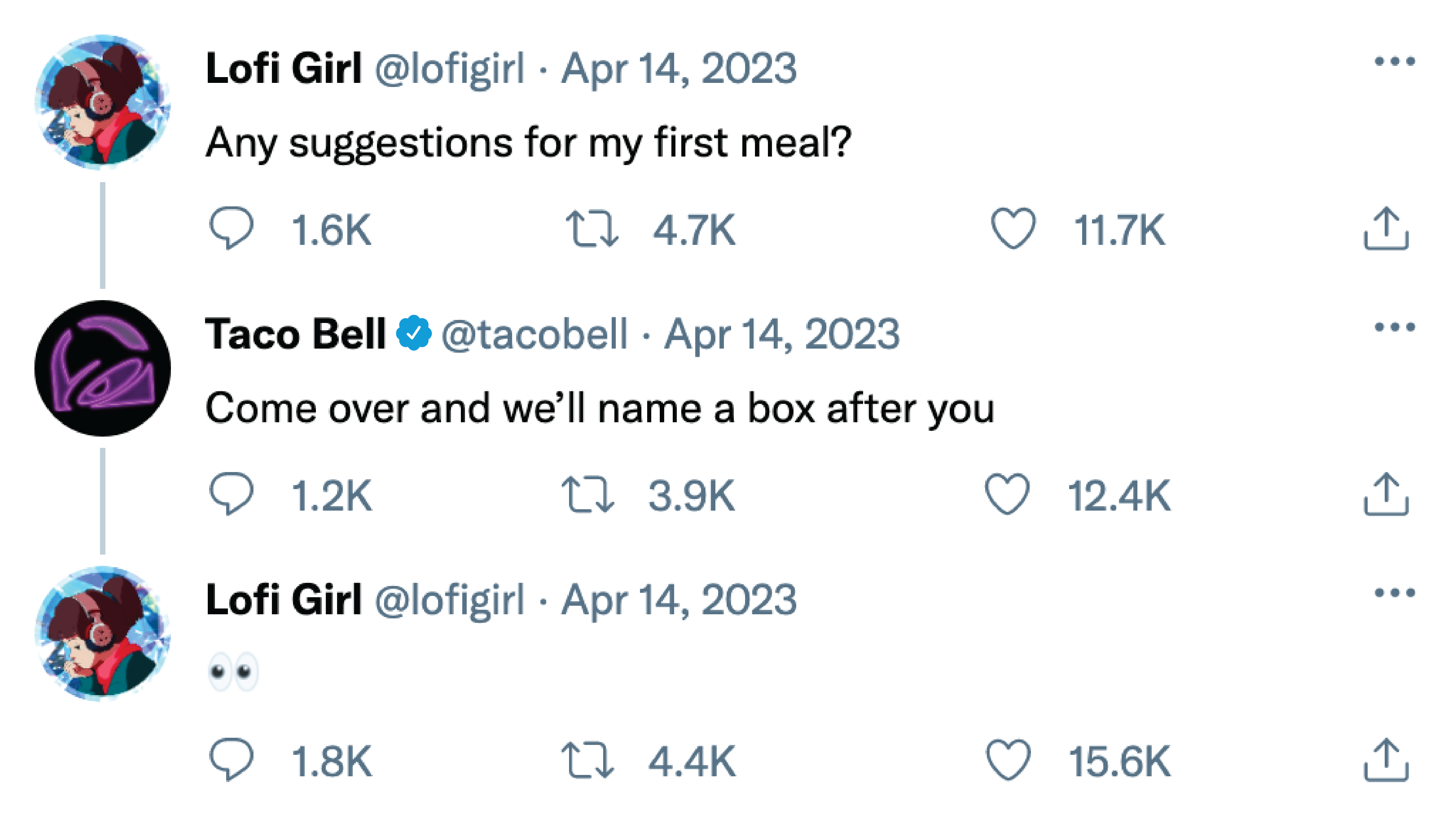Share the eyes emoji tweet
Screen dimensions: 1456x822
click(1386, 760)
